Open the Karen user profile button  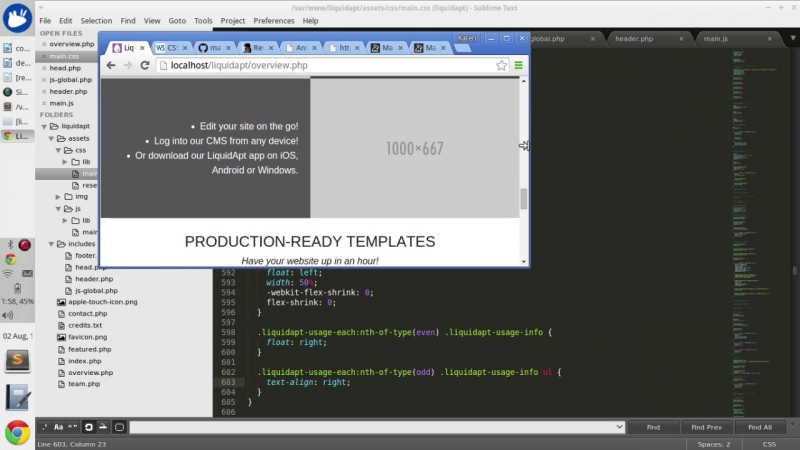(x=467, y=38)
